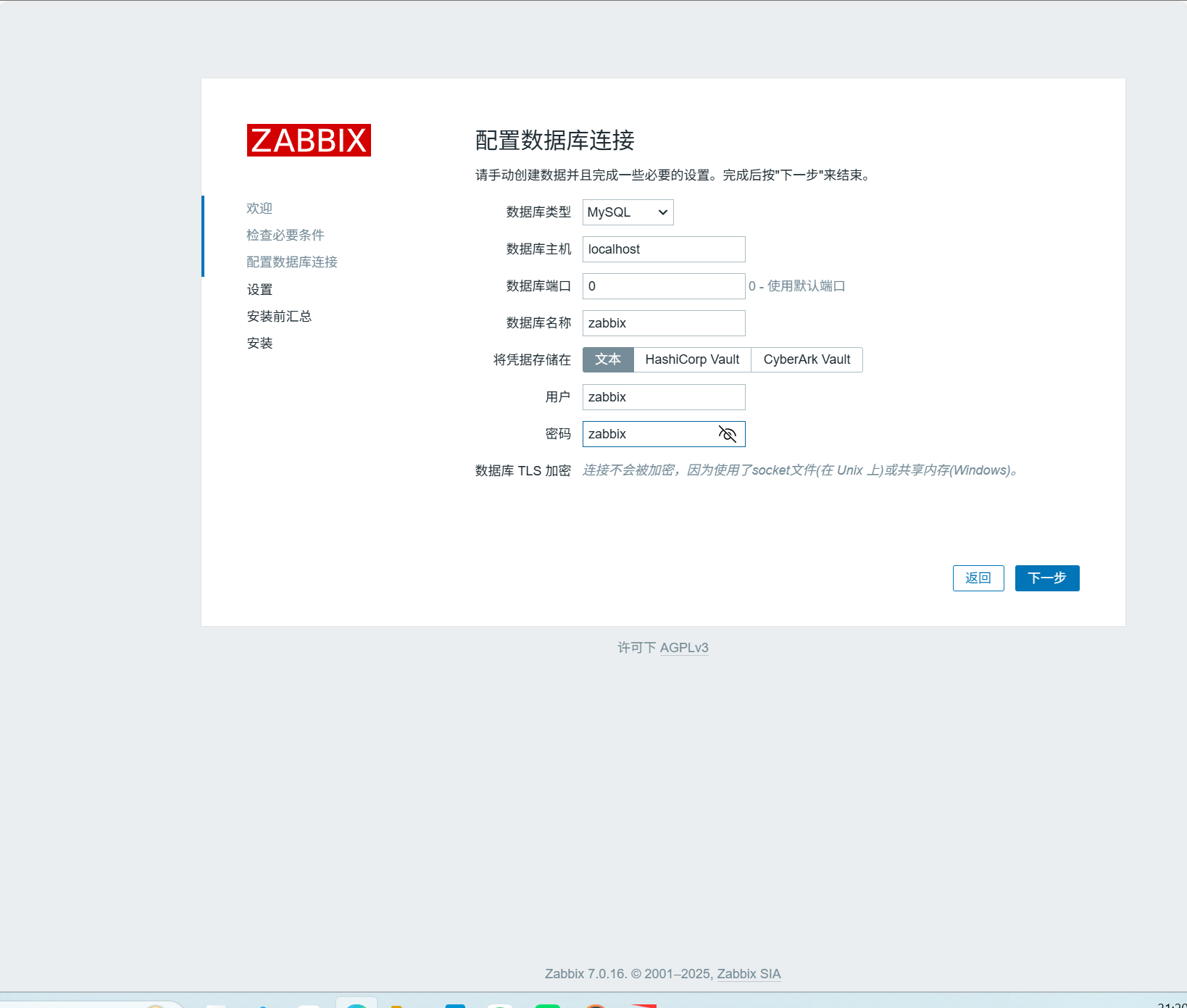Click the 配置数据库连接 page heading
Viewport: 1187px width, 1008px height.
(x=555, y=140)
